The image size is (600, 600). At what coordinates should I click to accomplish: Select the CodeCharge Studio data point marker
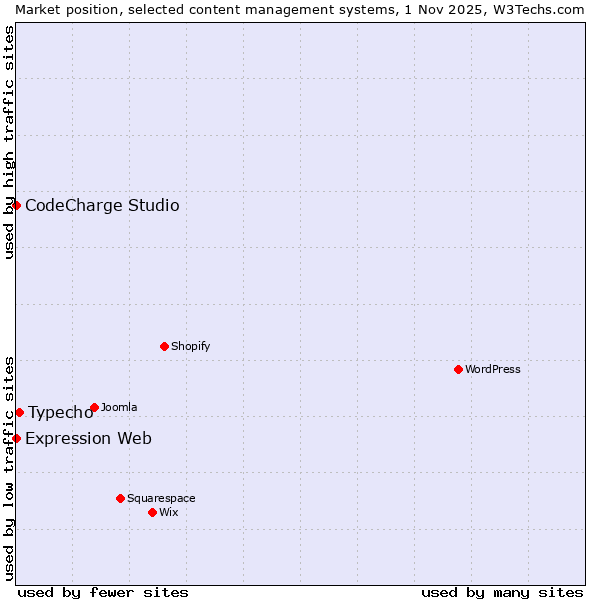16,205
